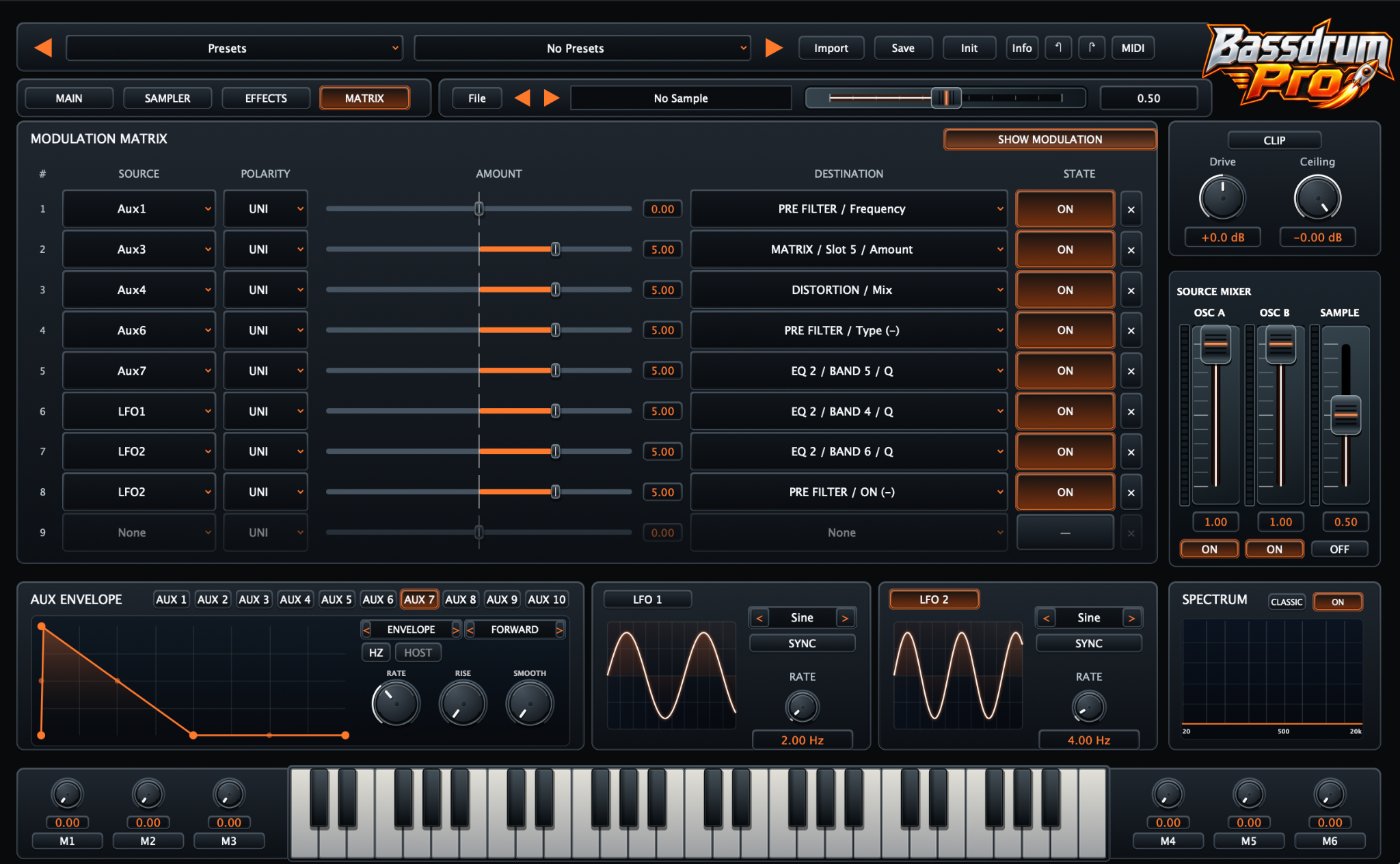The height and width of the screenshot is (864, 1400).
Task: Click the LFO 2 RATE knob
Action: [1088, 707]
